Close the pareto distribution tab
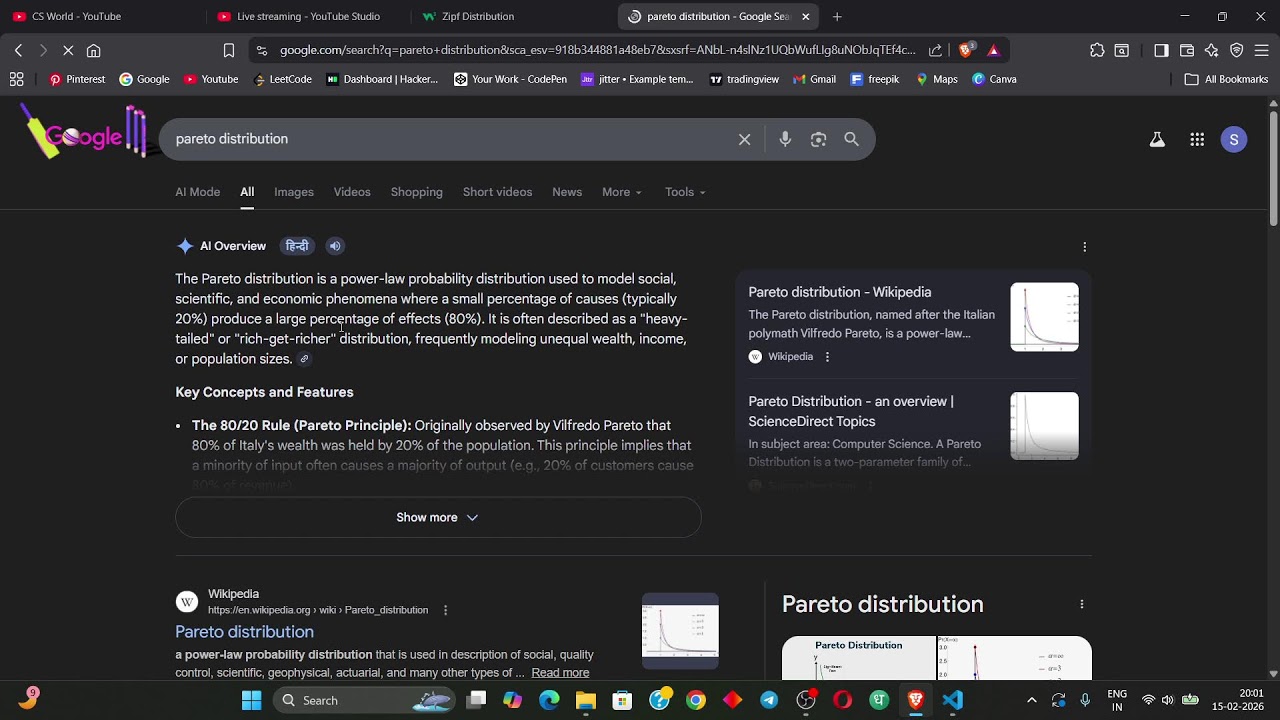The image size is (1280, 720). point(806,16)
